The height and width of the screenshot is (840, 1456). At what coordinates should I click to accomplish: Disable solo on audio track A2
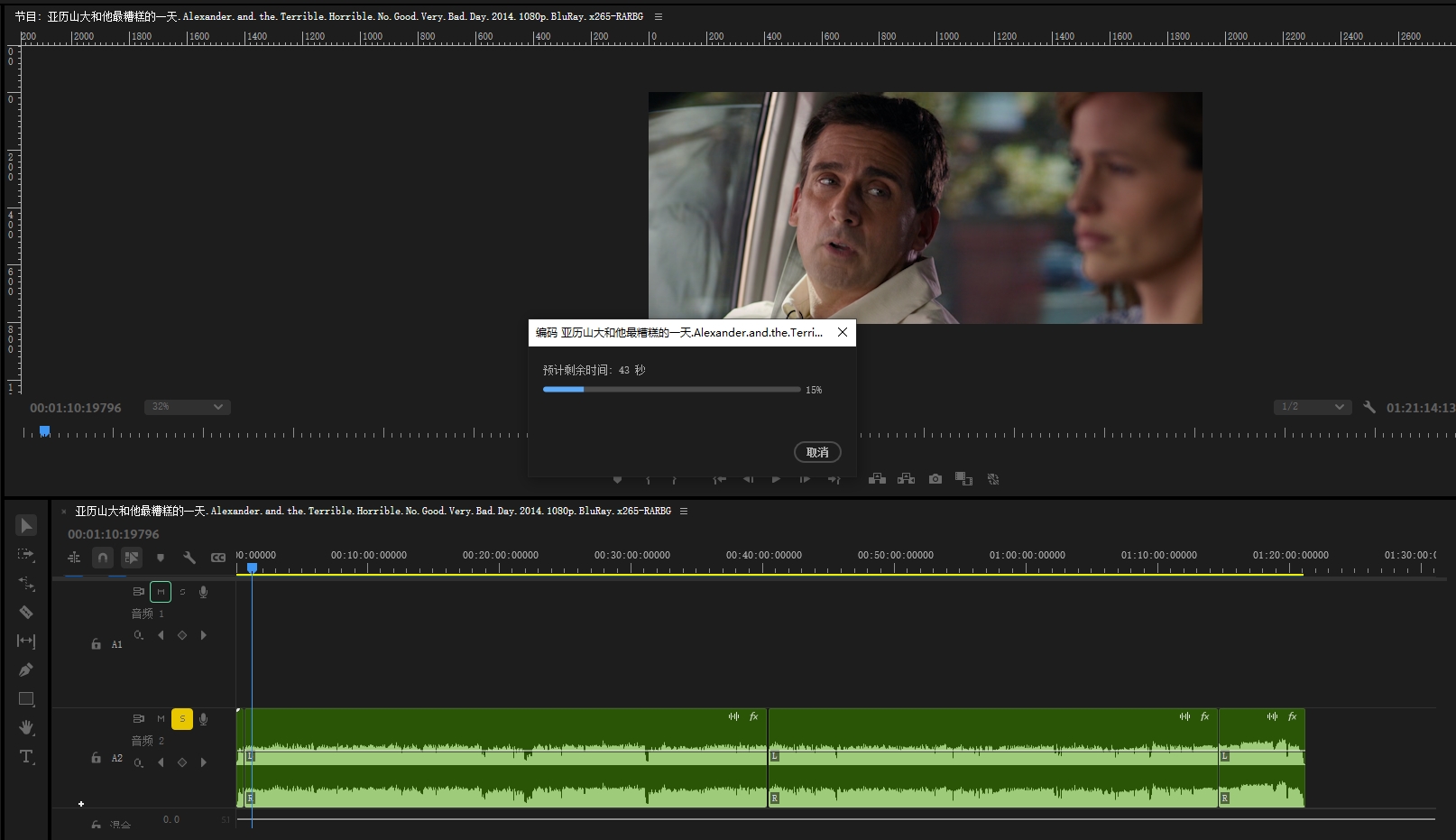point(182,719)
